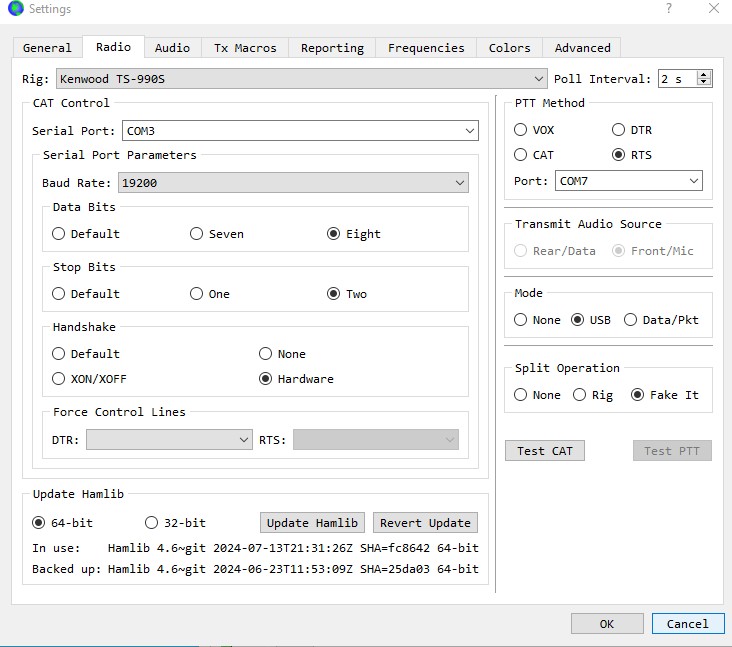Set Split Operation to Rig
732x647 pixels.
click(593, 395)
